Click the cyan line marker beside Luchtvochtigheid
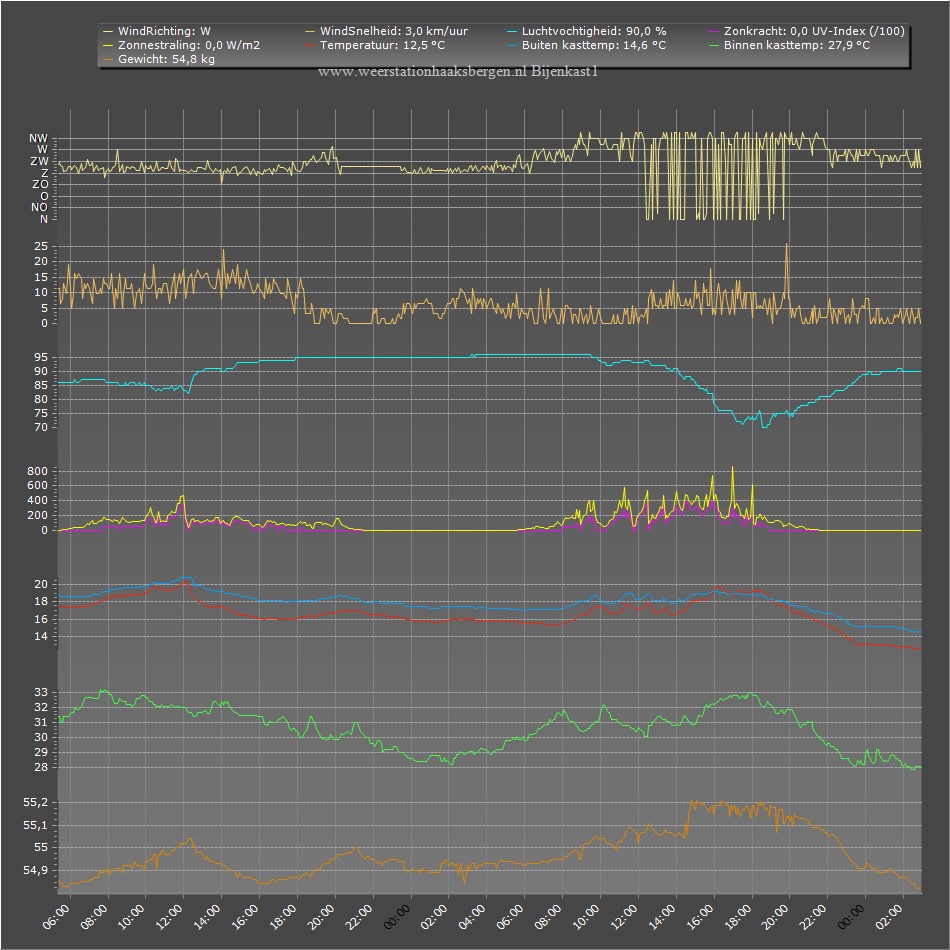 point(511,32)
